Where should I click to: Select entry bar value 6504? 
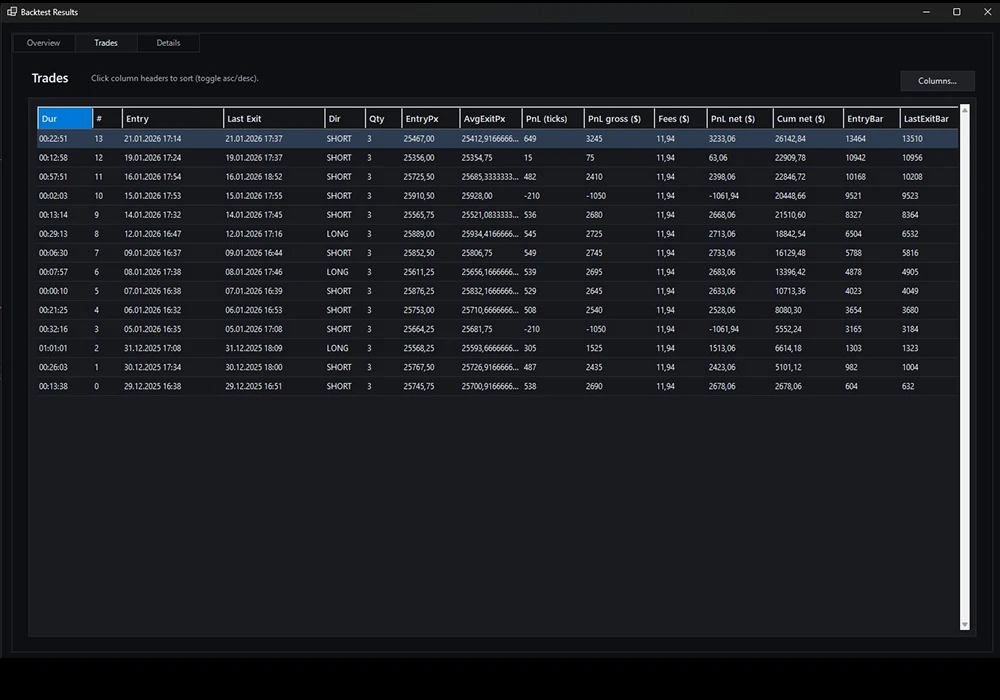pyautogui.click(x=853, y=234)
